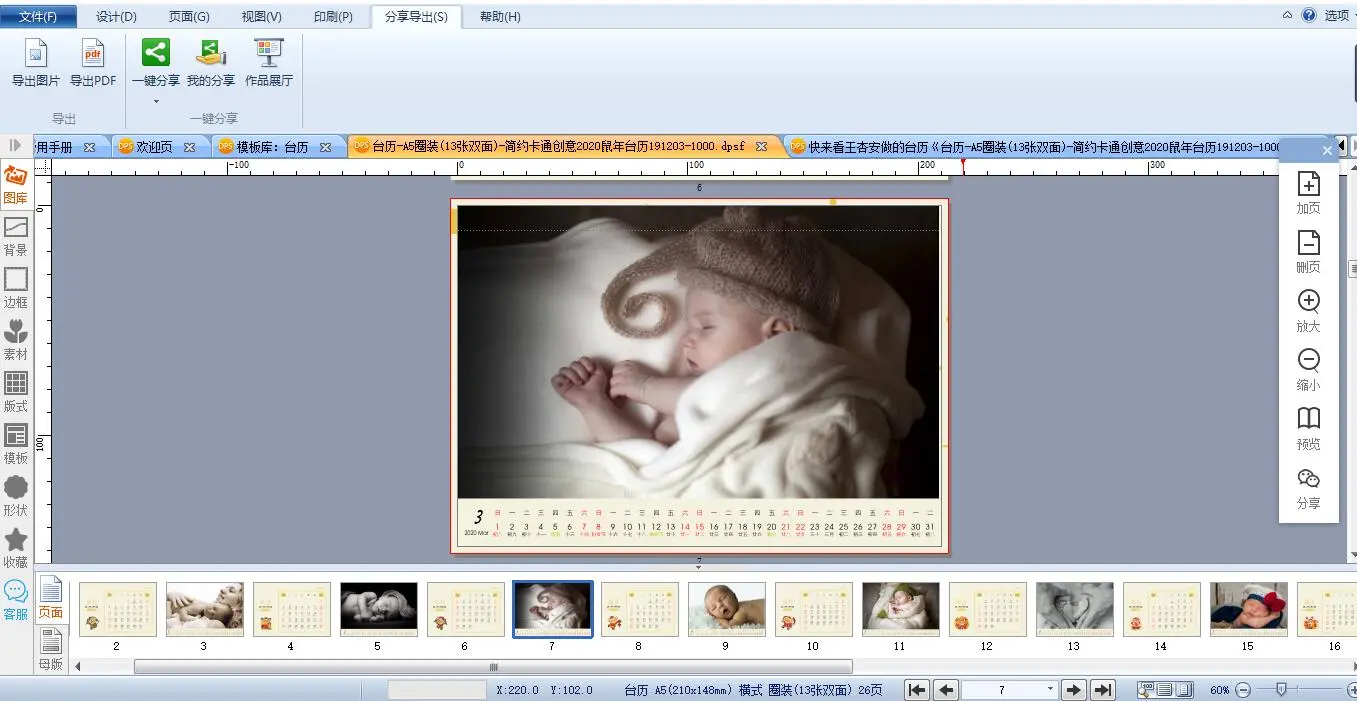1357x701 pixels.
Task: Open the 素材 materials panel in sidebar
Action: (x=16, y=339)
